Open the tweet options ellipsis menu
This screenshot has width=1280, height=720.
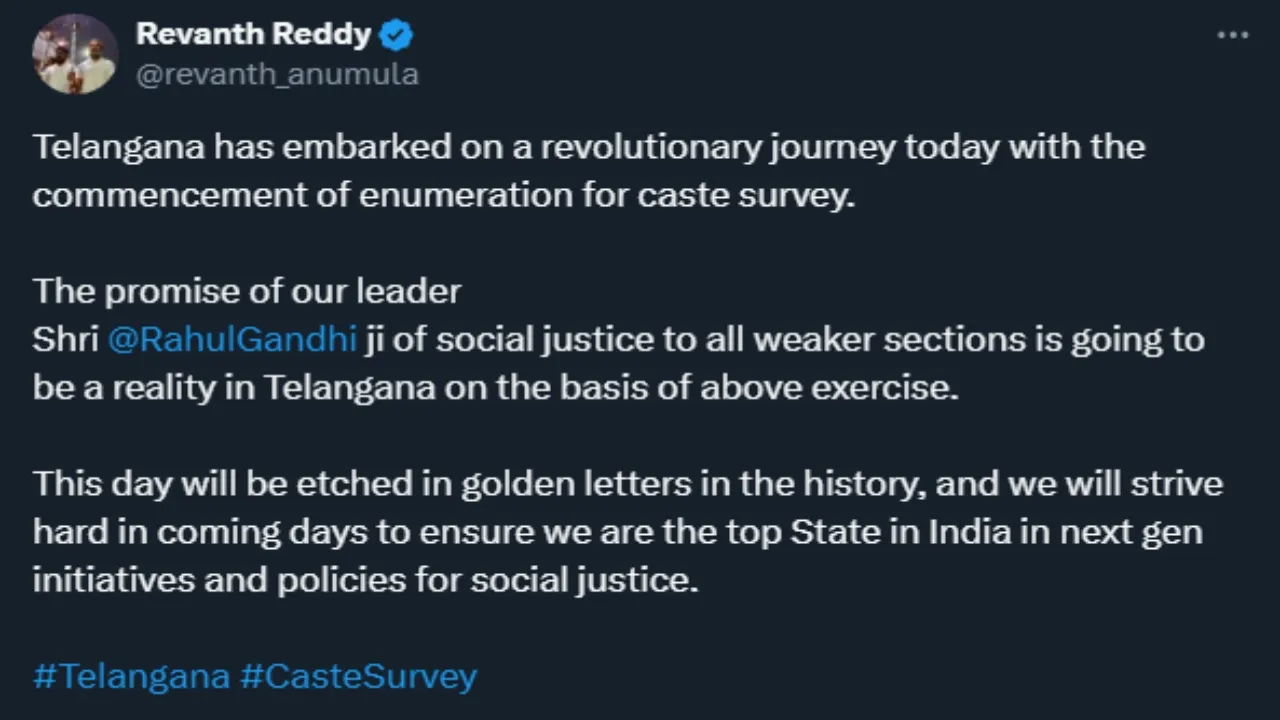tap(1231, 33)
